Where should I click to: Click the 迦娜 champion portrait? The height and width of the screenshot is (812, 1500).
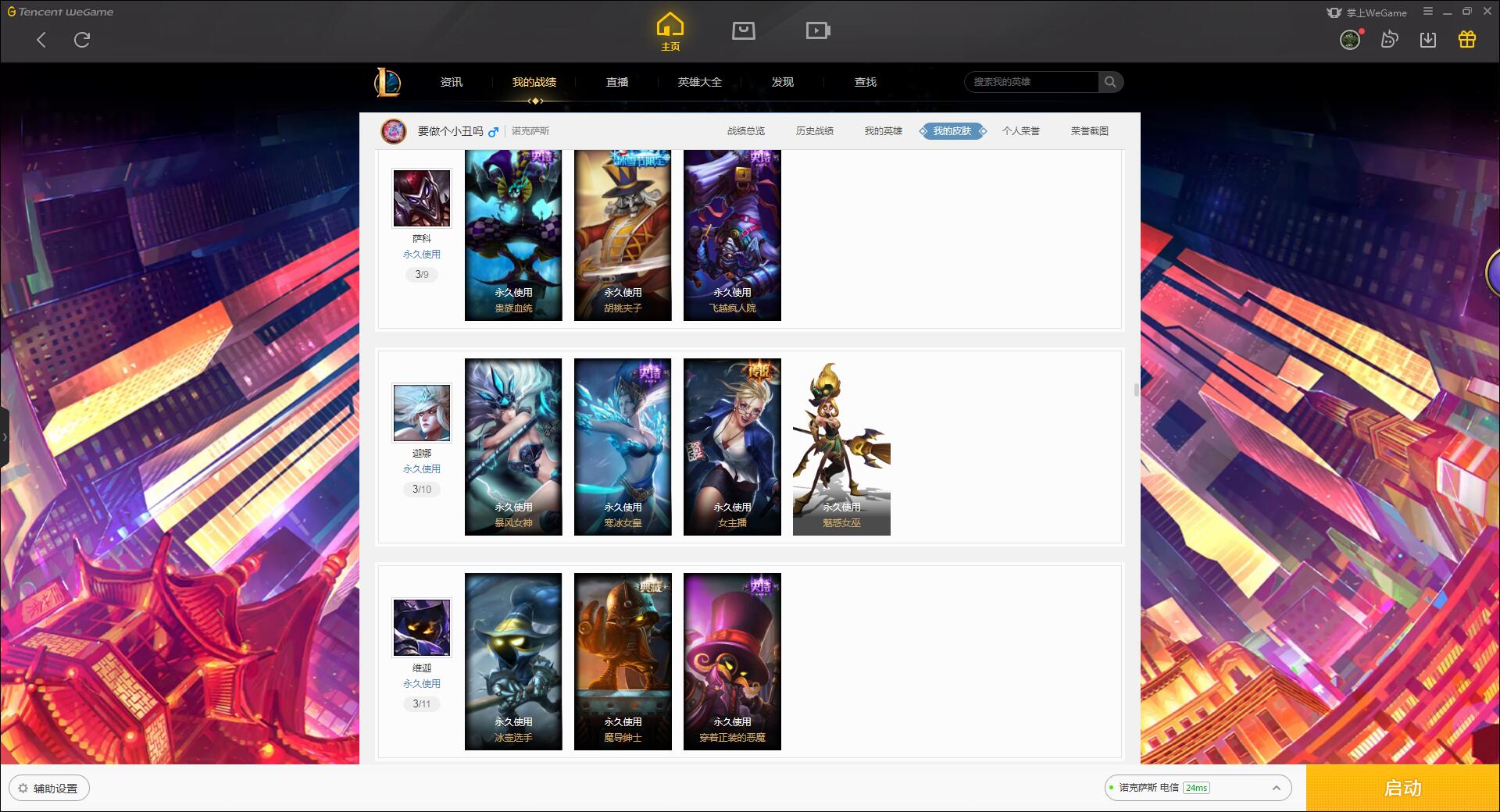point(422,413)
